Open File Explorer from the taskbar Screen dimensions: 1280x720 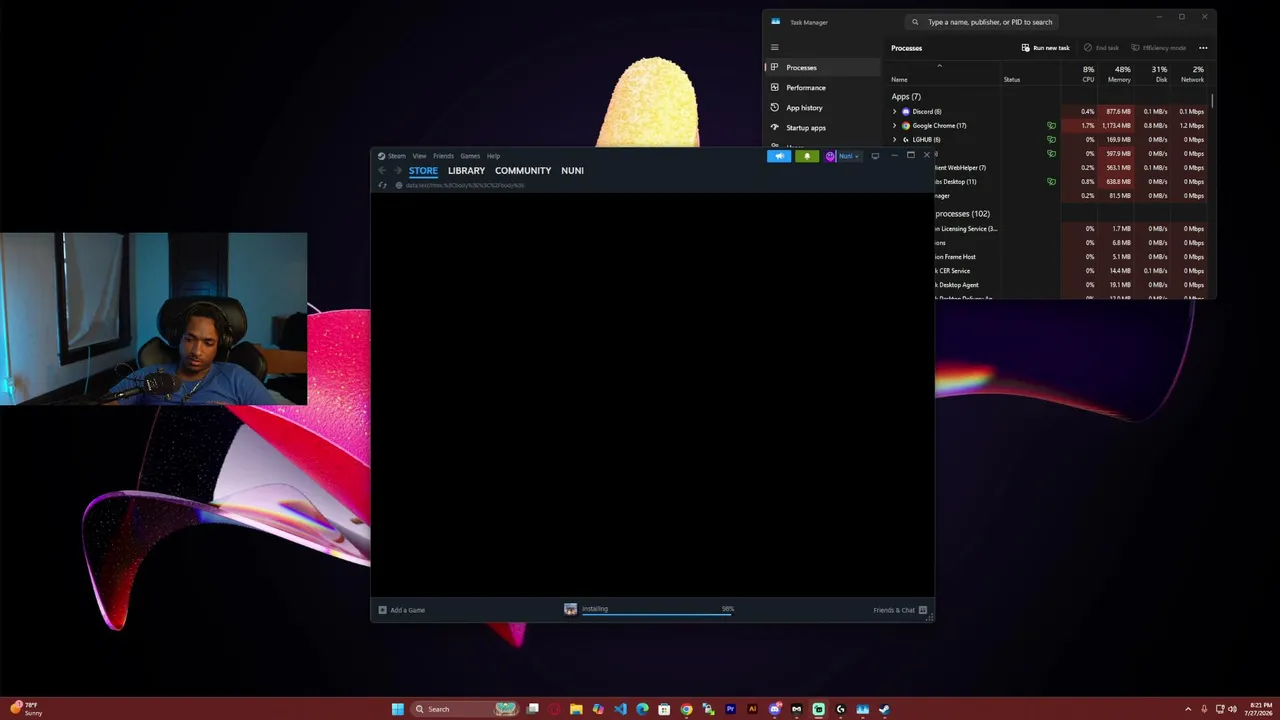pos(576,709)
